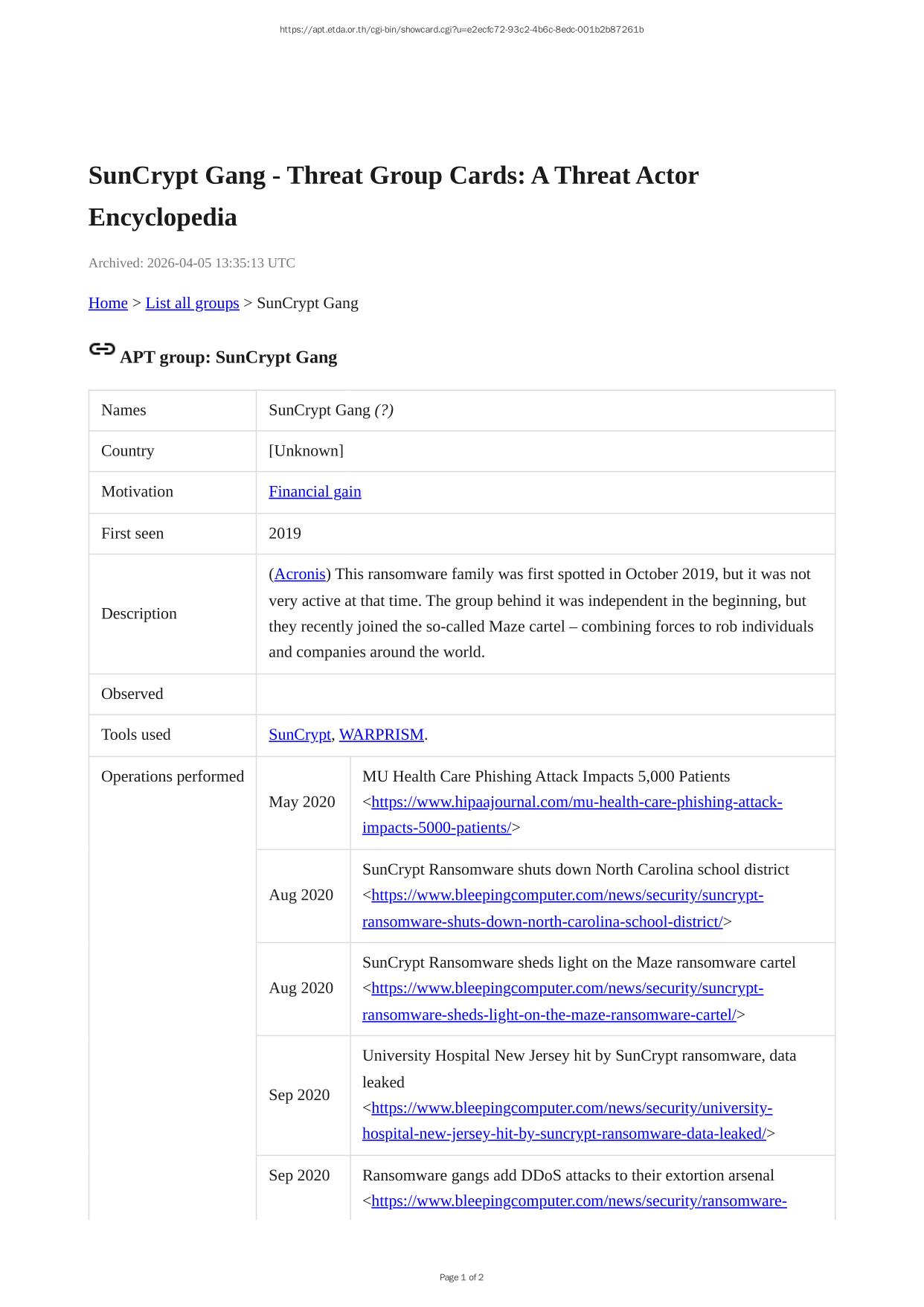Open the List all groups link
The image size is (924, 1307).
pos(192,303)
